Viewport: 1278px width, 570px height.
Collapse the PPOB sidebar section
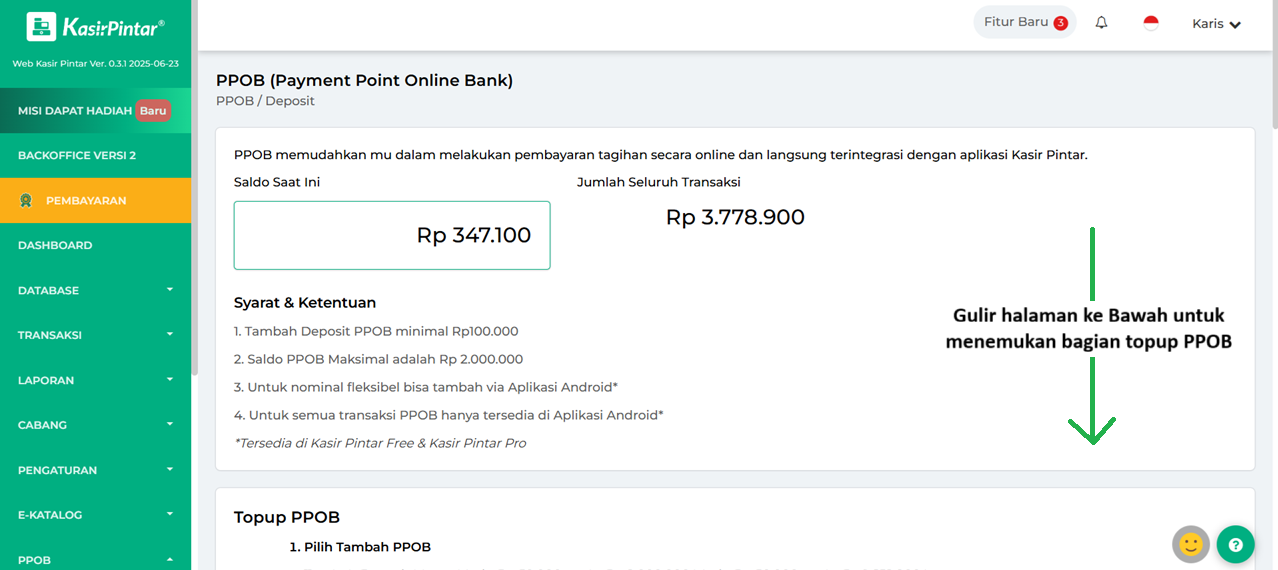tap(169, 560)
